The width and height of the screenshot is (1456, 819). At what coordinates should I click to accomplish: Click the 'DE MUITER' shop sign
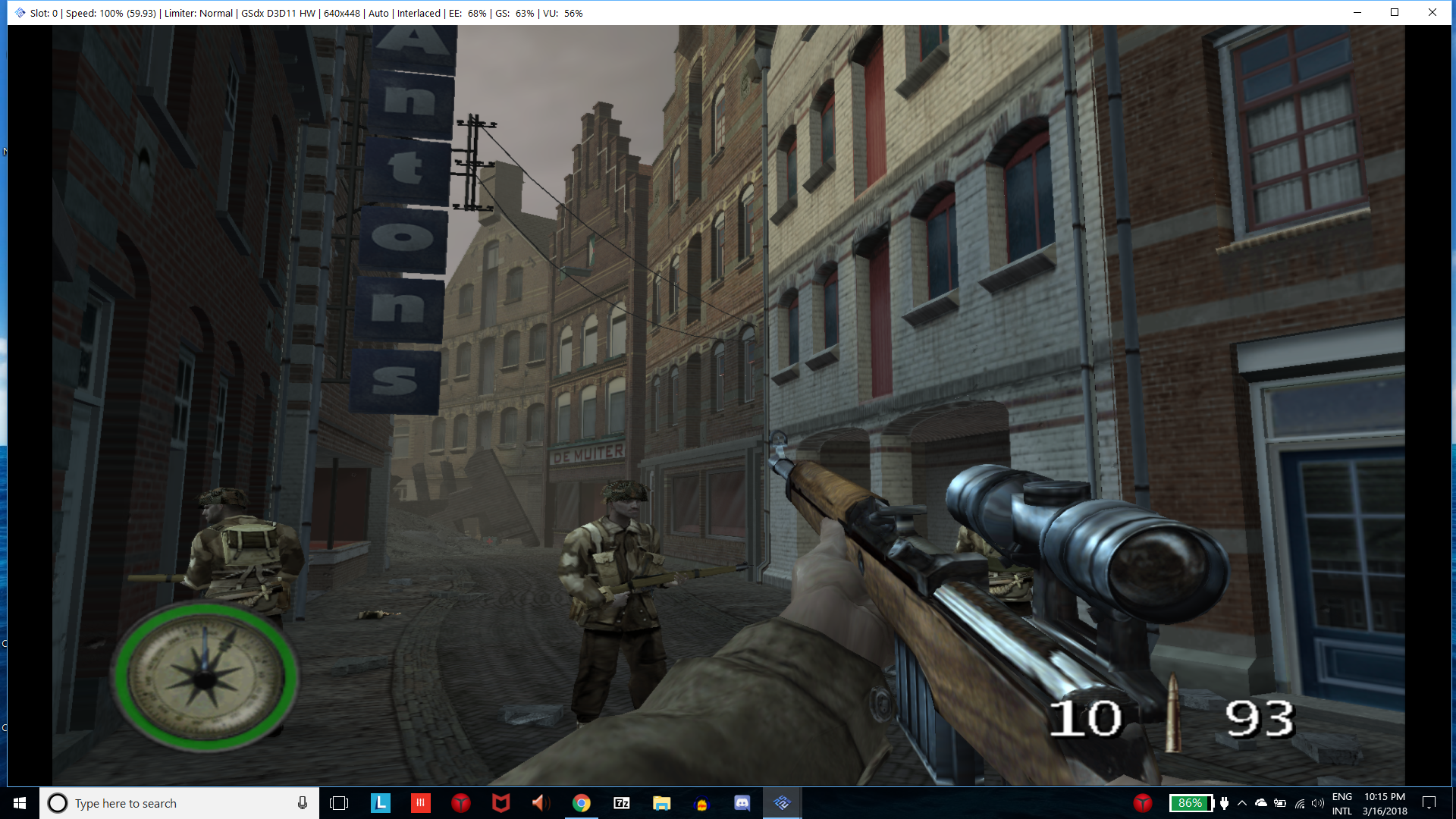pyautogui.click(x=588, y=454)
